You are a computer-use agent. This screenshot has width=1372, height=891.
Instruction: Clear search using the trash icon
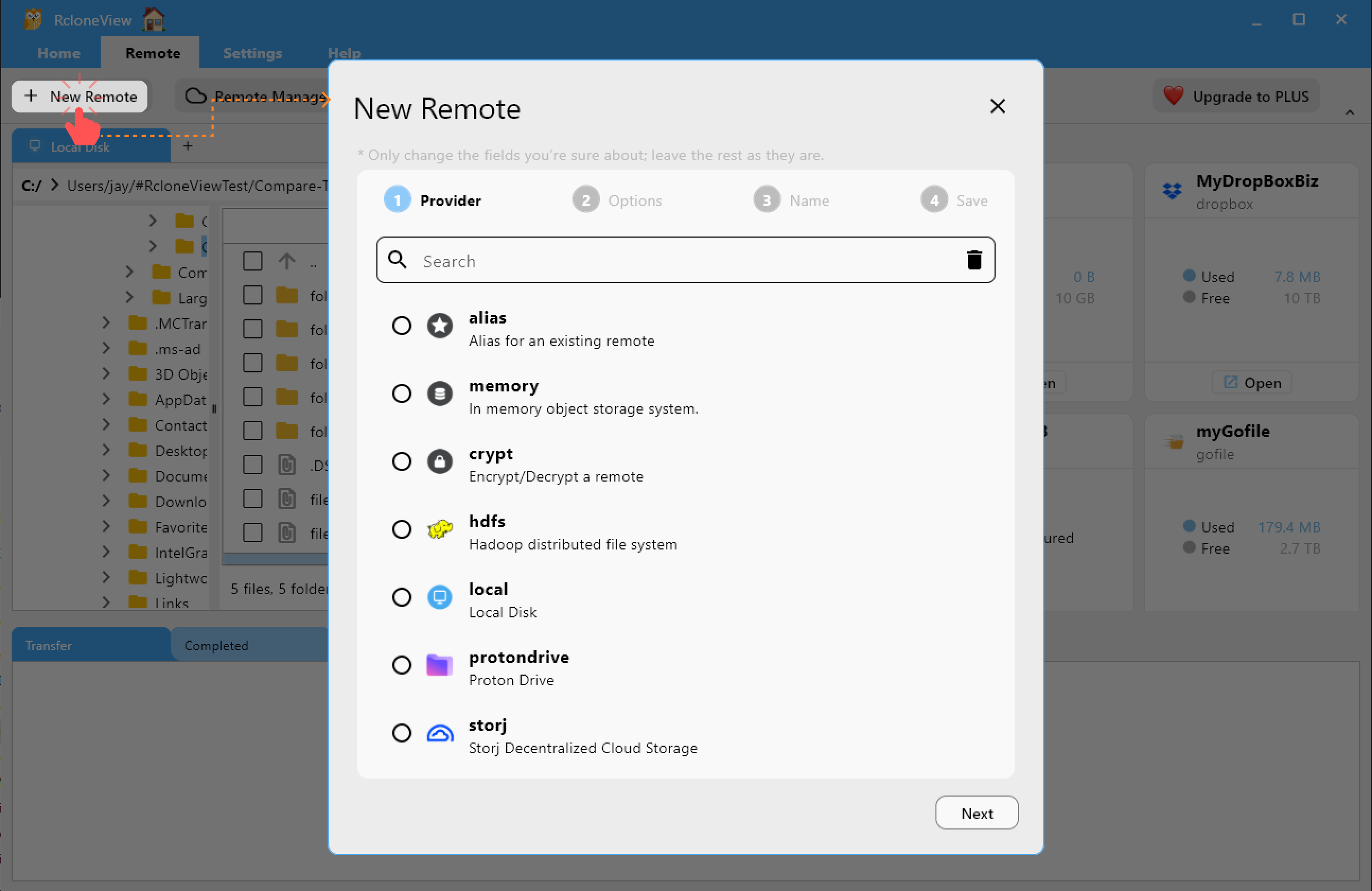tap(974, 260)
